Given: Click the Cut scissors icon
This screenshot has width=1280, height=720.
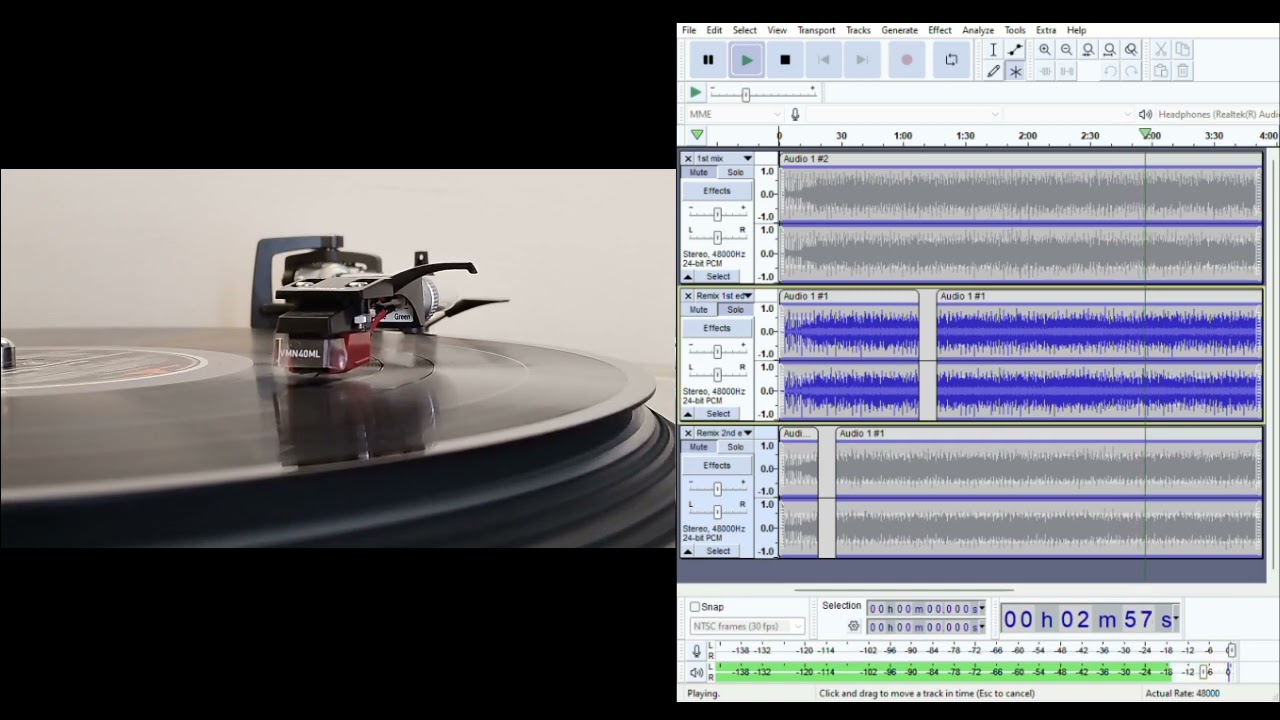Looking at the screenshot, I should (1161, 50).
